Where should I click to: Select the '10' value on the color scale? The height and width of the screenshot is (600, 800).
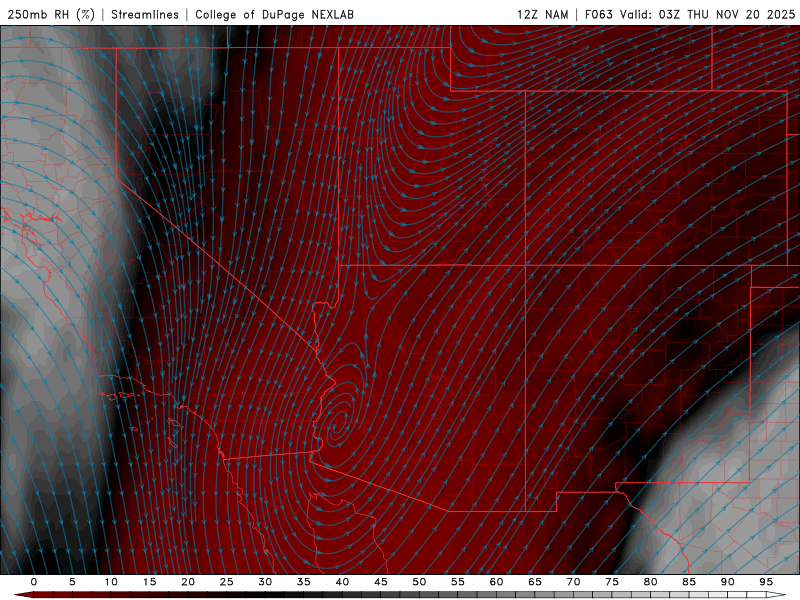coord(111,582)
